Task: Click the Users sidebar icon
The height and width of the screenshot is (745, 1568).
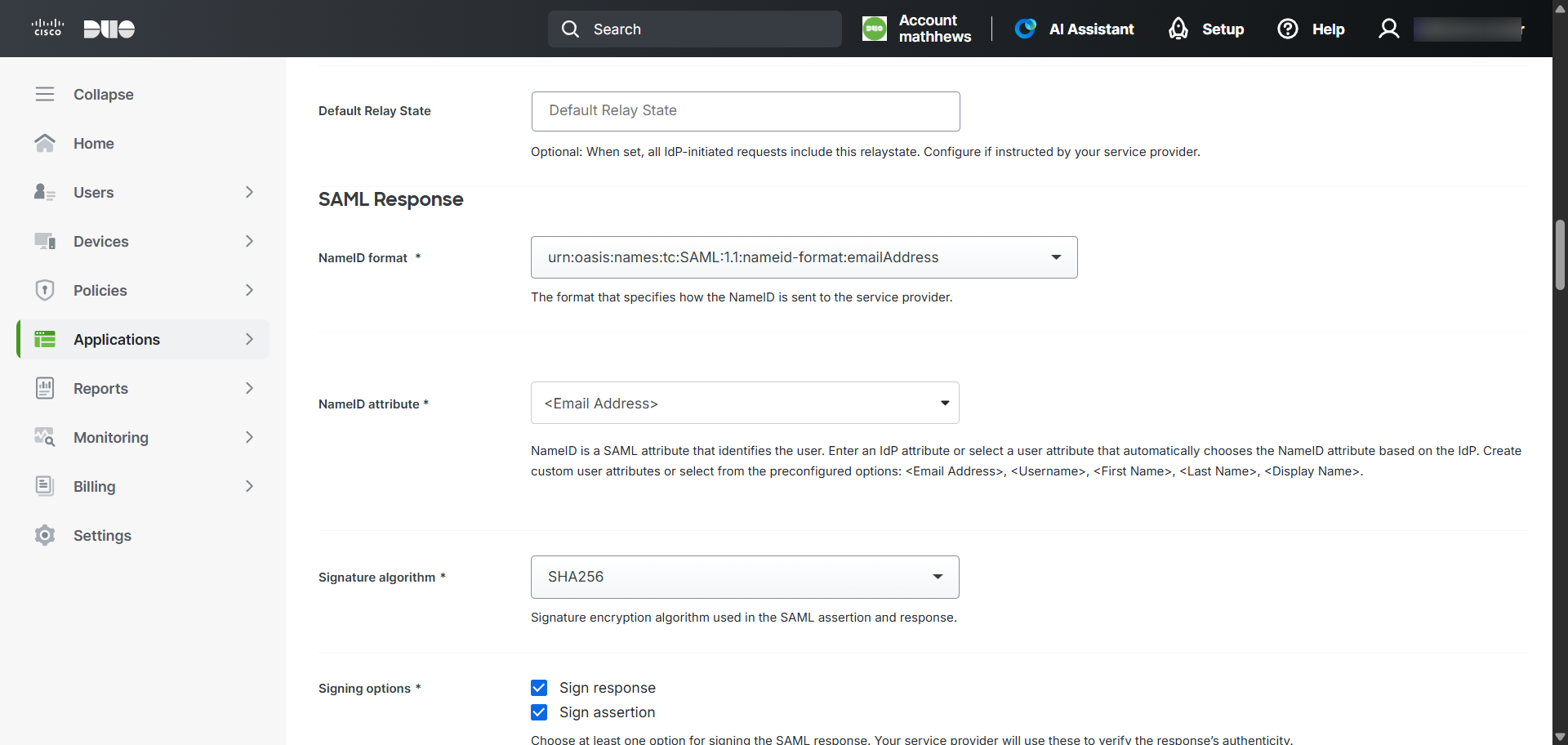Action: (x=45, y=192)
